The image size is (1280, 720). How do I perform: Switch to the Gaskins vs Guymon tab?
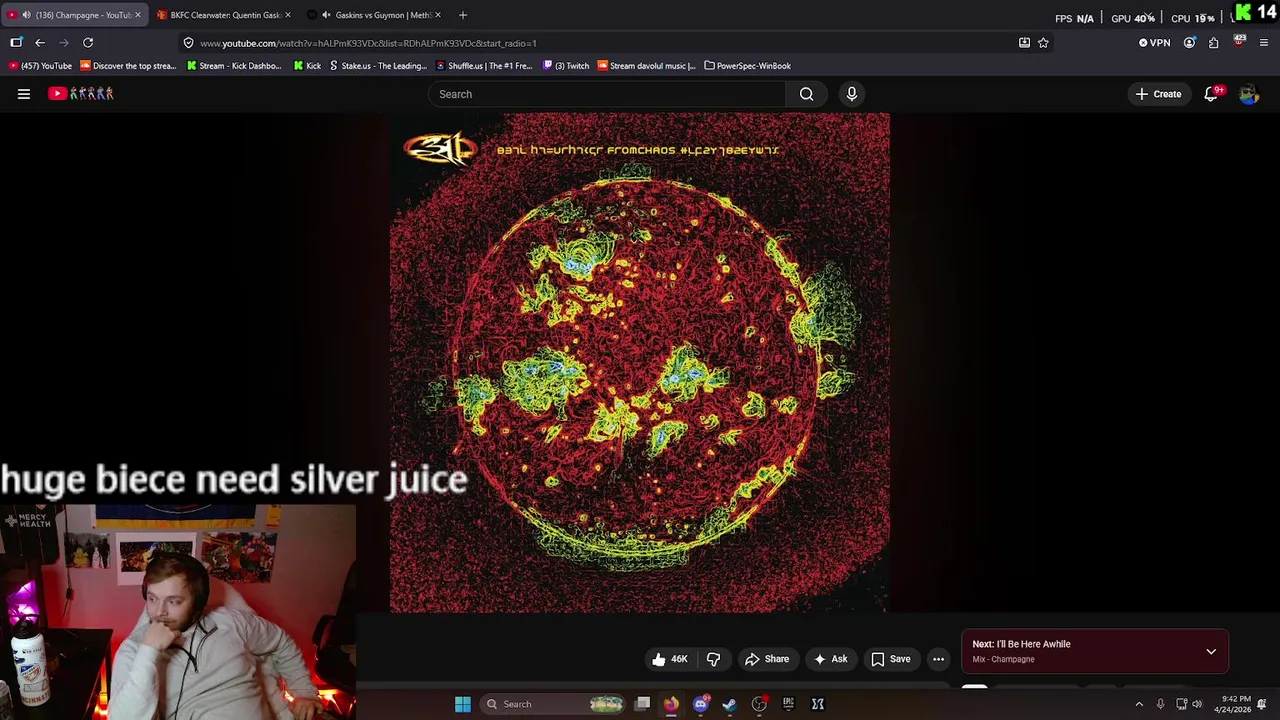[375, 15]
